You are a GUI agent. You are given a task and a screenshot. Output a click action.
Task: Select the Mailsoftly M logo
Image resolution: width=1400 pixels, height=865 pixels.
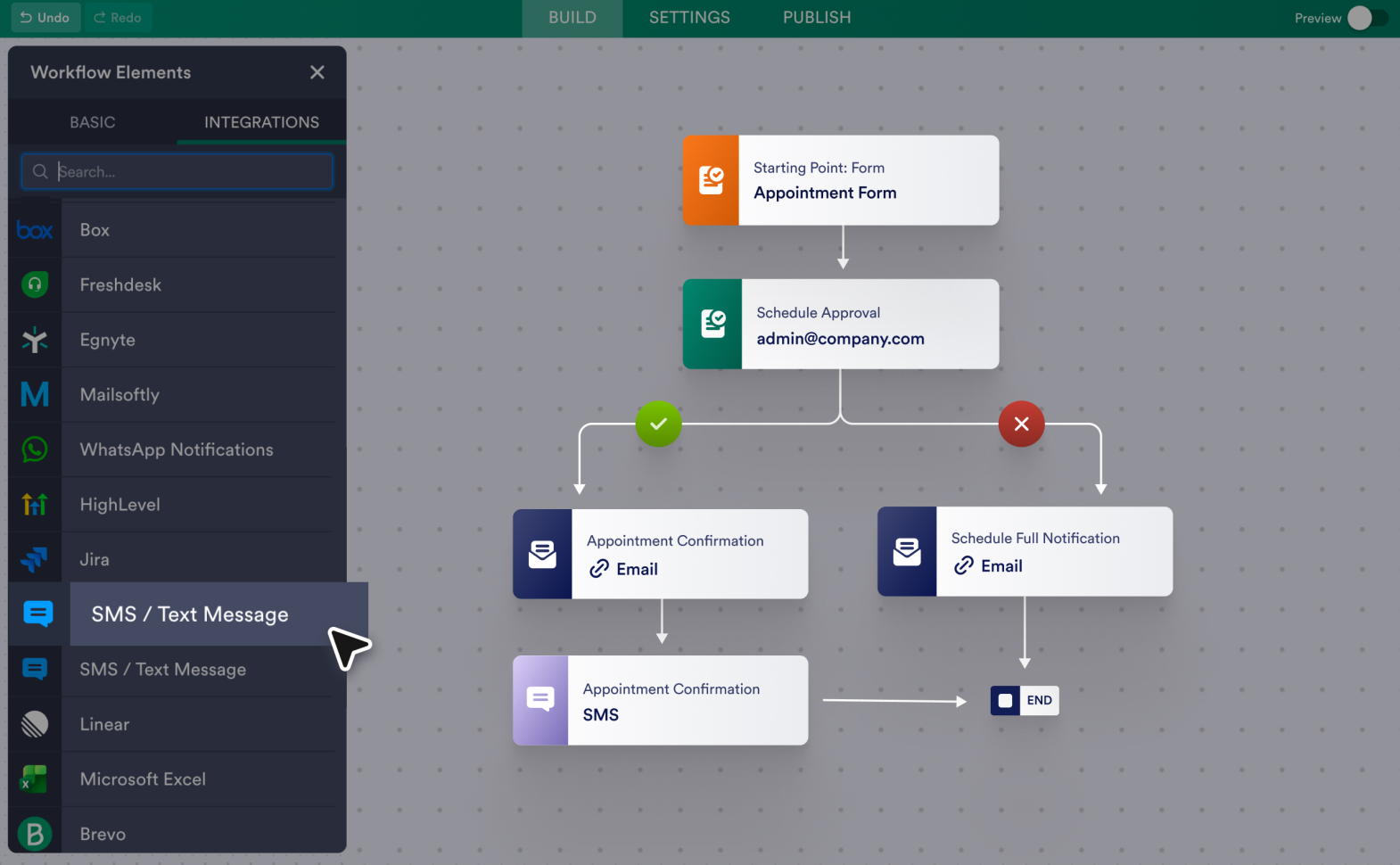point(35,394)
